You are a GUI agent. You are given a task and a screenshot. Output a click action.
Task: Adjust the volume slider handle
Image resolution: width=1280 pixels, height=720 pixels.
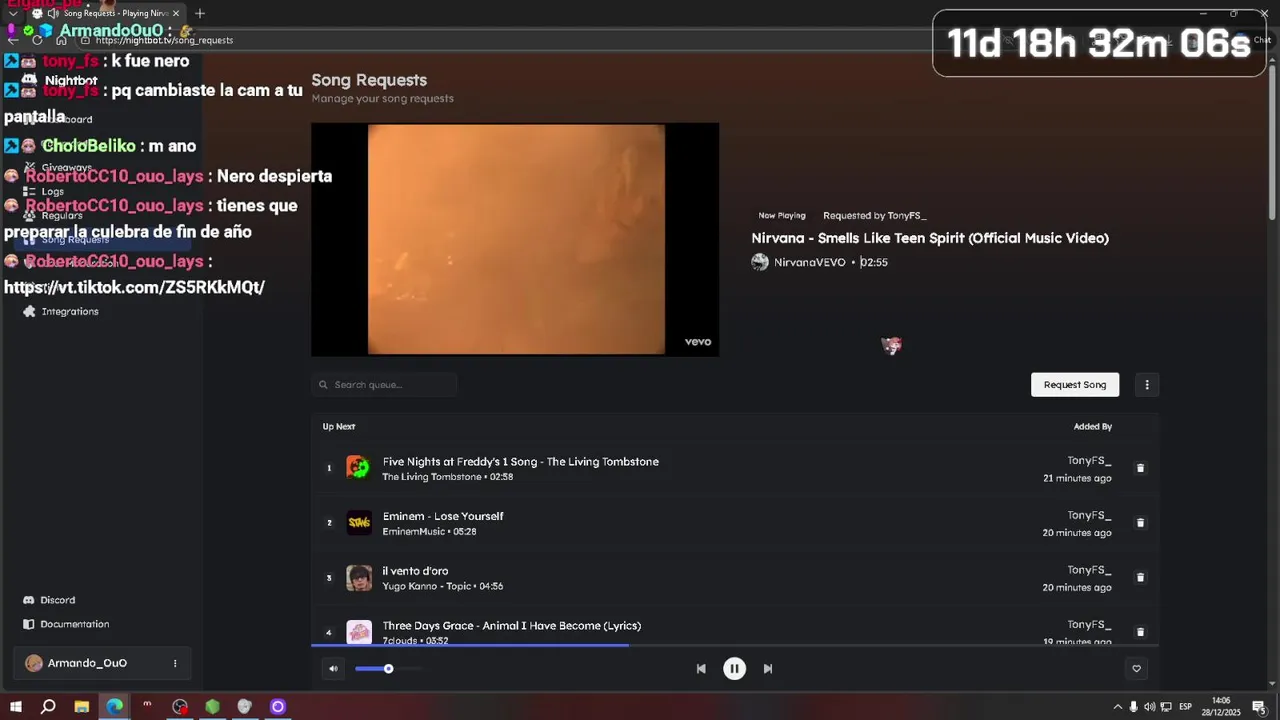[388, 669]
